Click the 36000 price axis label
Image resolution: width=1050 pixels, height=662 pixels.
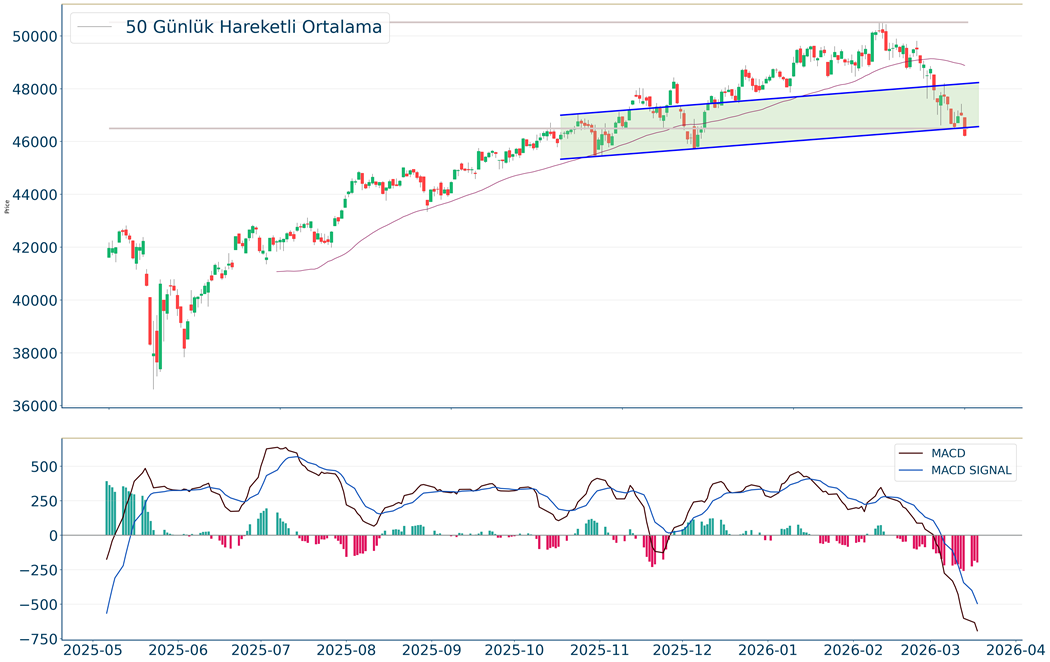pyautogui.click(x=33, y=406)
